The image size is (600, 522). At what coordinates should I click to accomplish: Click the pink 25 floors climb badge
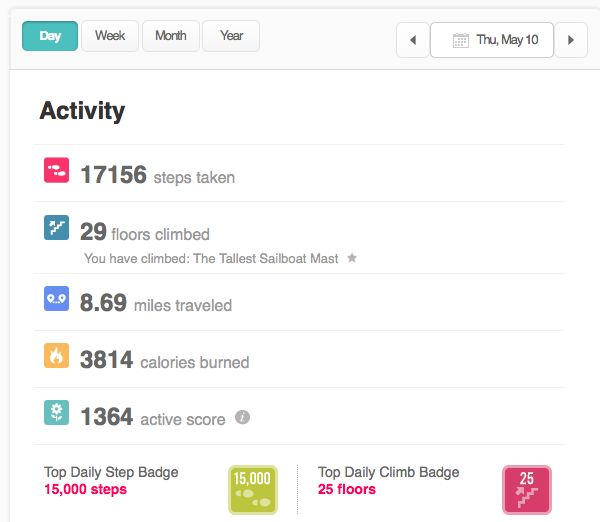point(527,490)
